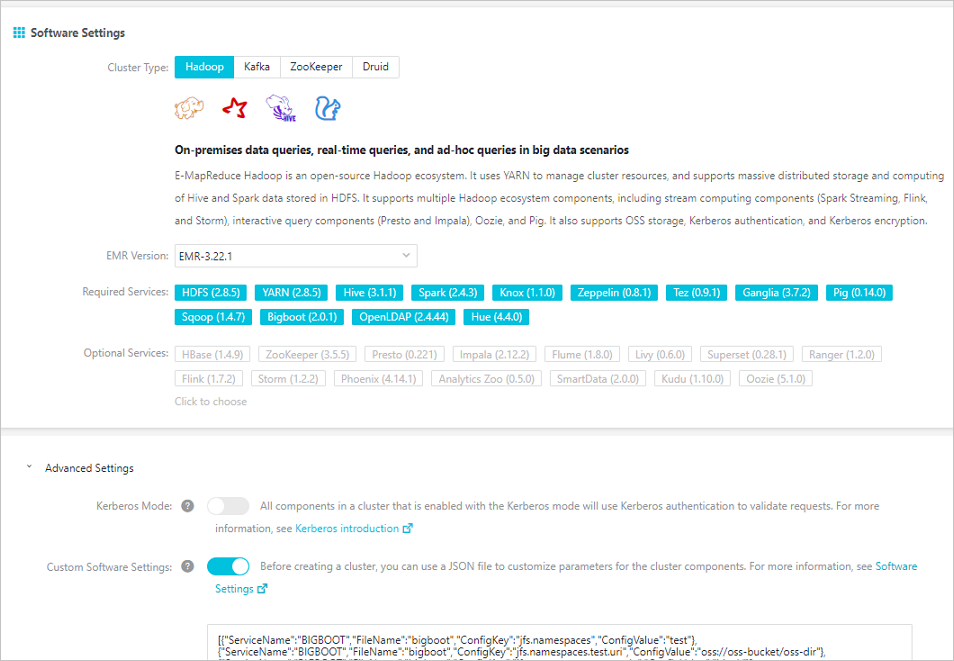Viewport: 954px width, 661px height.
Task: Enable the Kerberos Mode switch
Action: click(x=228, y=506)
